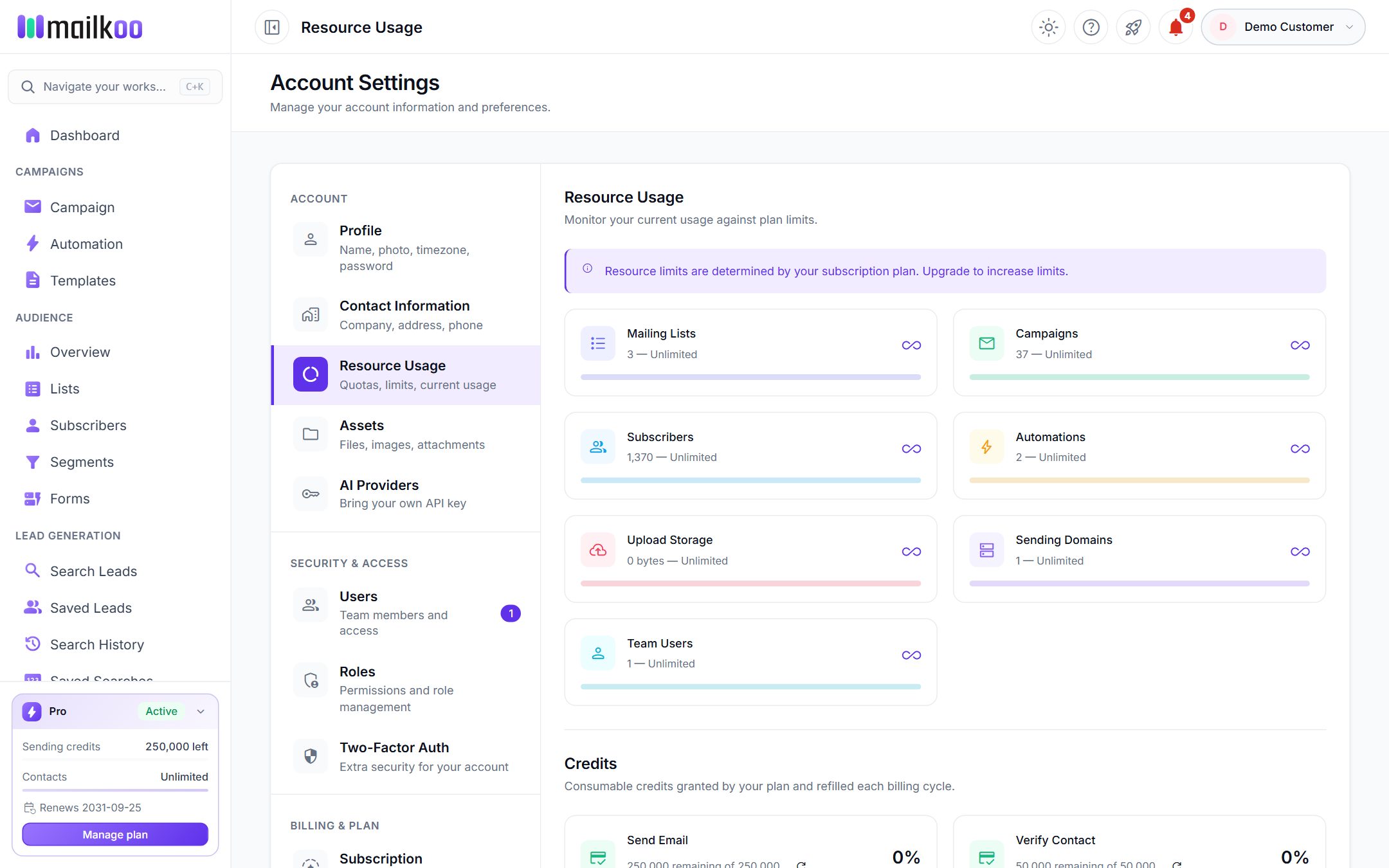Image resolution: width=1389 pixels, height=868 pixels.
Task: Open the Demo Customer account dropdown
Action: coord(1283,27)
